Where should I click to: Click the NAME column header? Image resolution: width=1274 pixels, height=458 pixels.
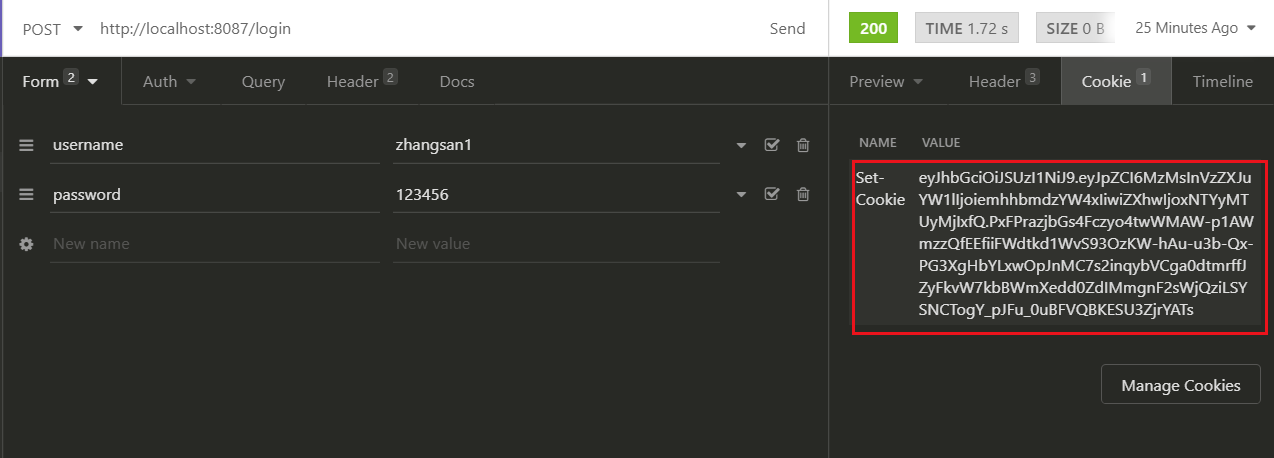tap(878, 143)
